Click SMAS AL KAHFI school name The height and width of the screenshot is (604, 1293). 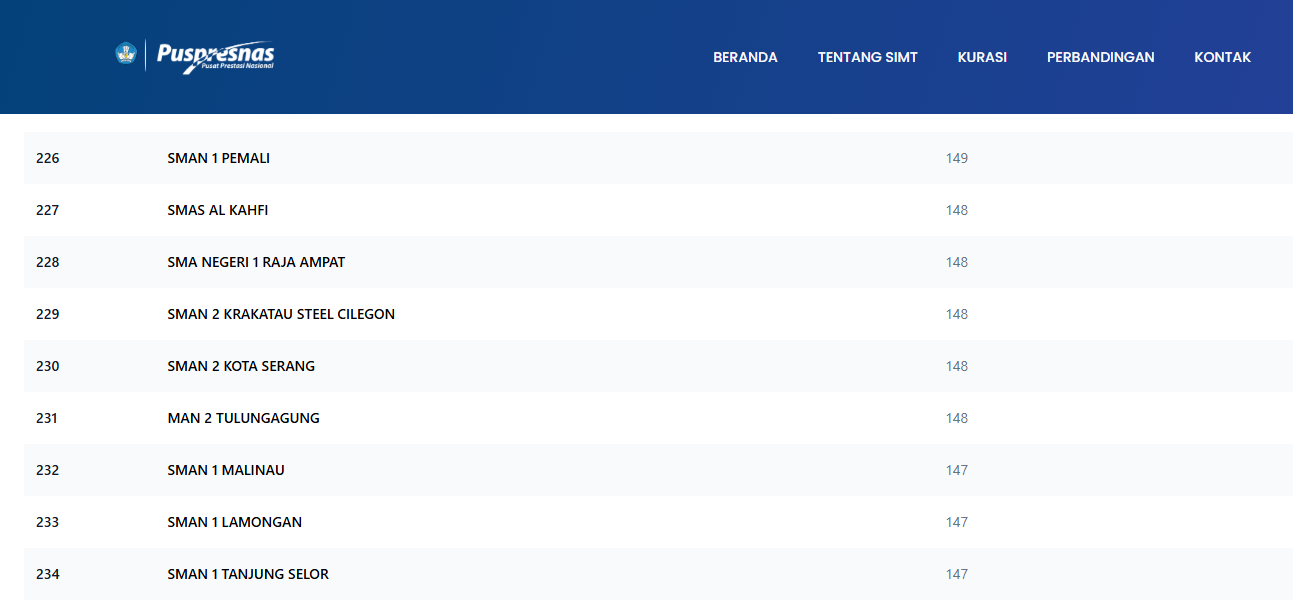[x=217, y=210]
